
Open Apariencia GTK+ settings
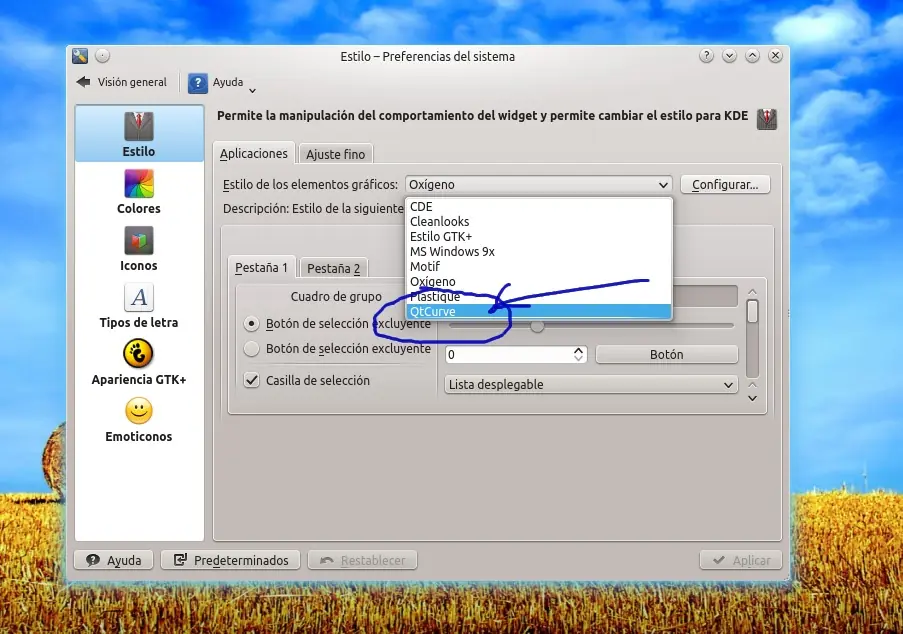point(139,363)
